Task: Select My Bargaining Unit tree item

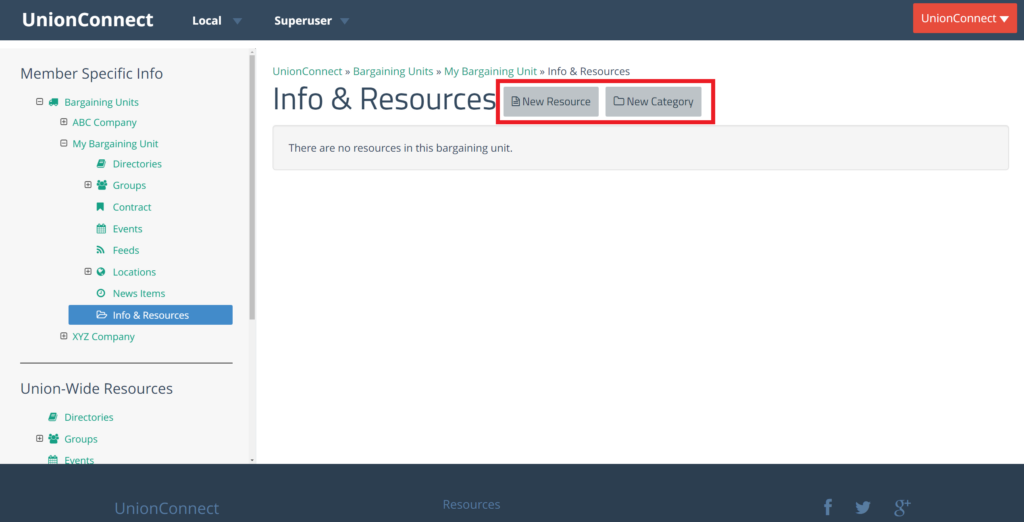Action: click(115, 144)
